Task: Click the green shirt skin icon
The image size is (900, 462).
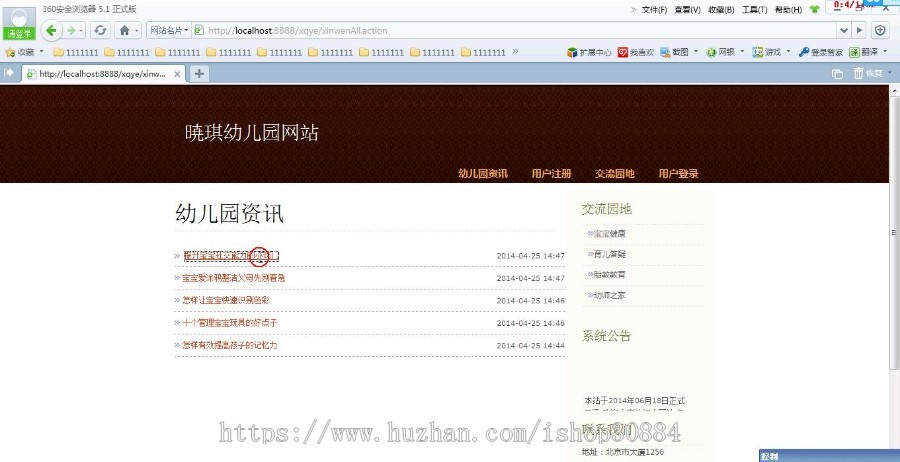Action: click(x=814, y=10)
